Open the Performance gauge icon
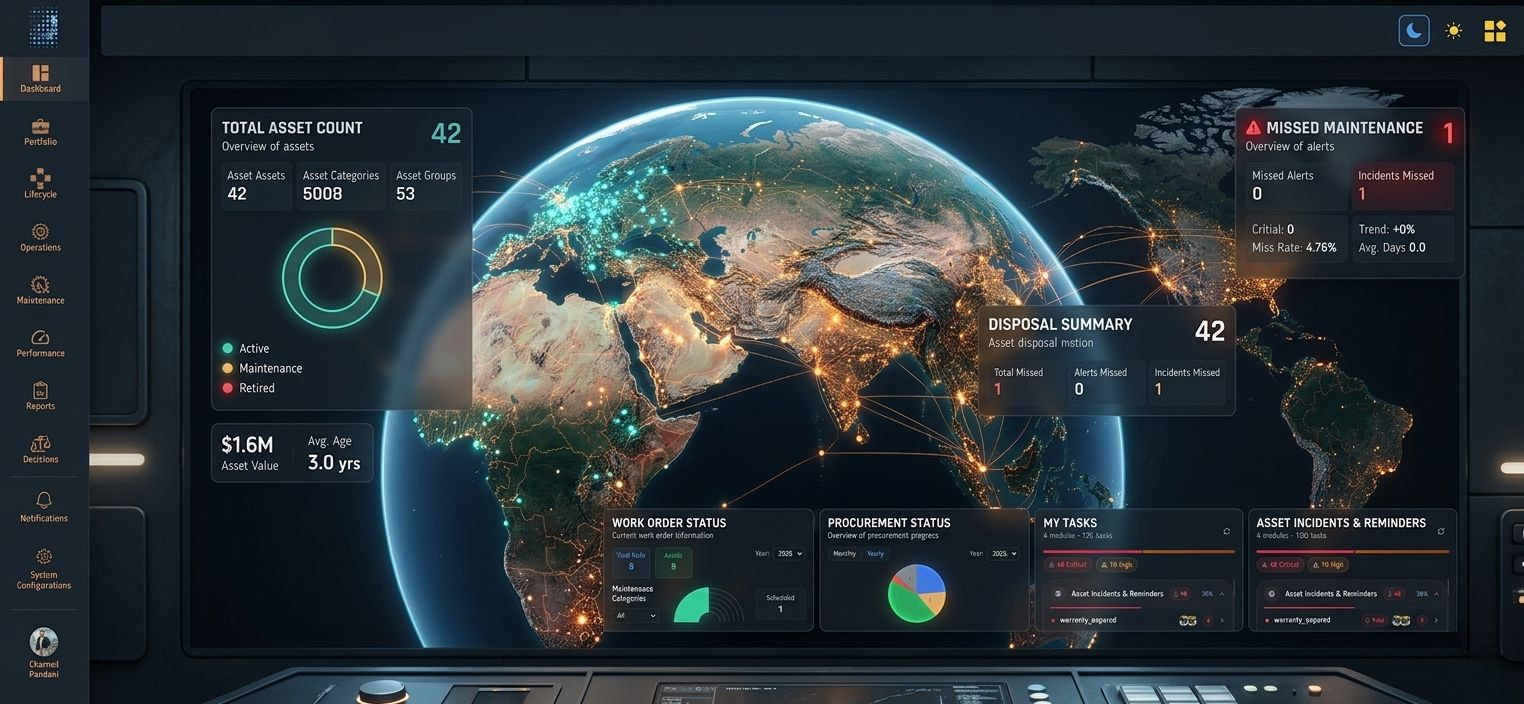This screenshot has height=704, width=1524. pyautogui.click(x=40, y=337)
